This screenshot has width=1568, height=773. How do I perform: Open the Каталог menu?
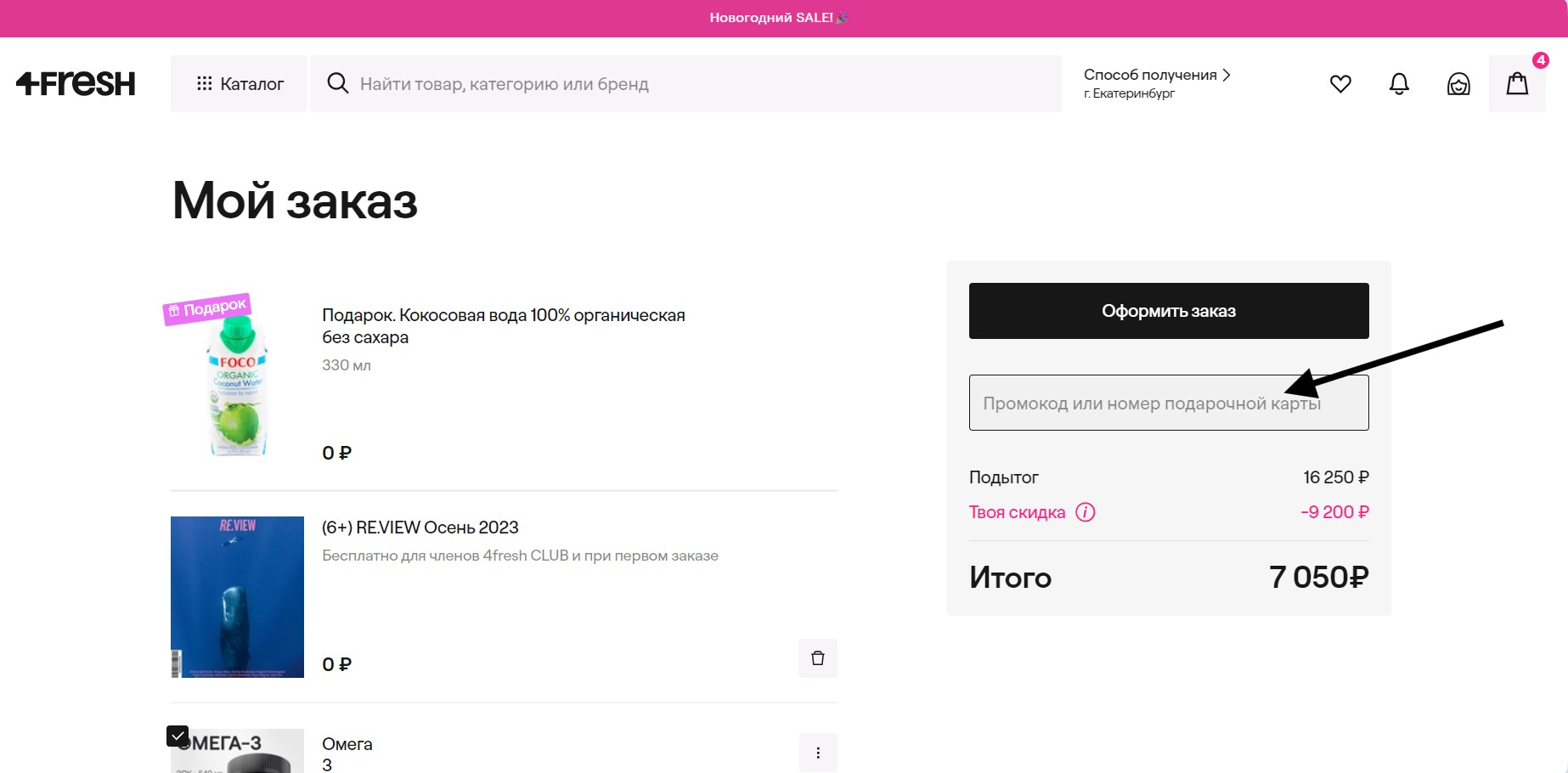click(x=239, y=83)
